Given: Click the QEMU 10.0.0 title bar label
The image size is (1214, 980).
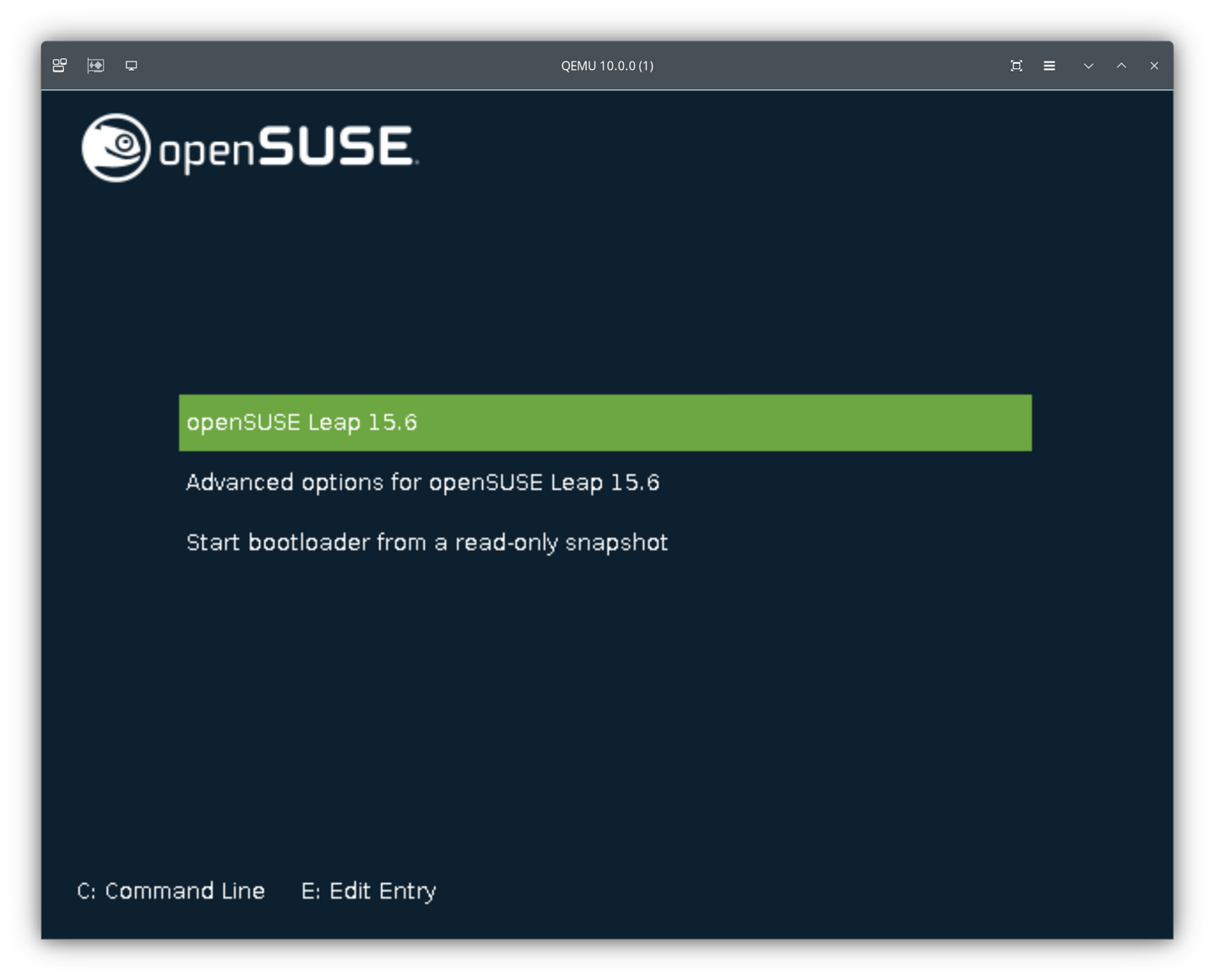Looking at the screenshot, I should click(606, 66).
